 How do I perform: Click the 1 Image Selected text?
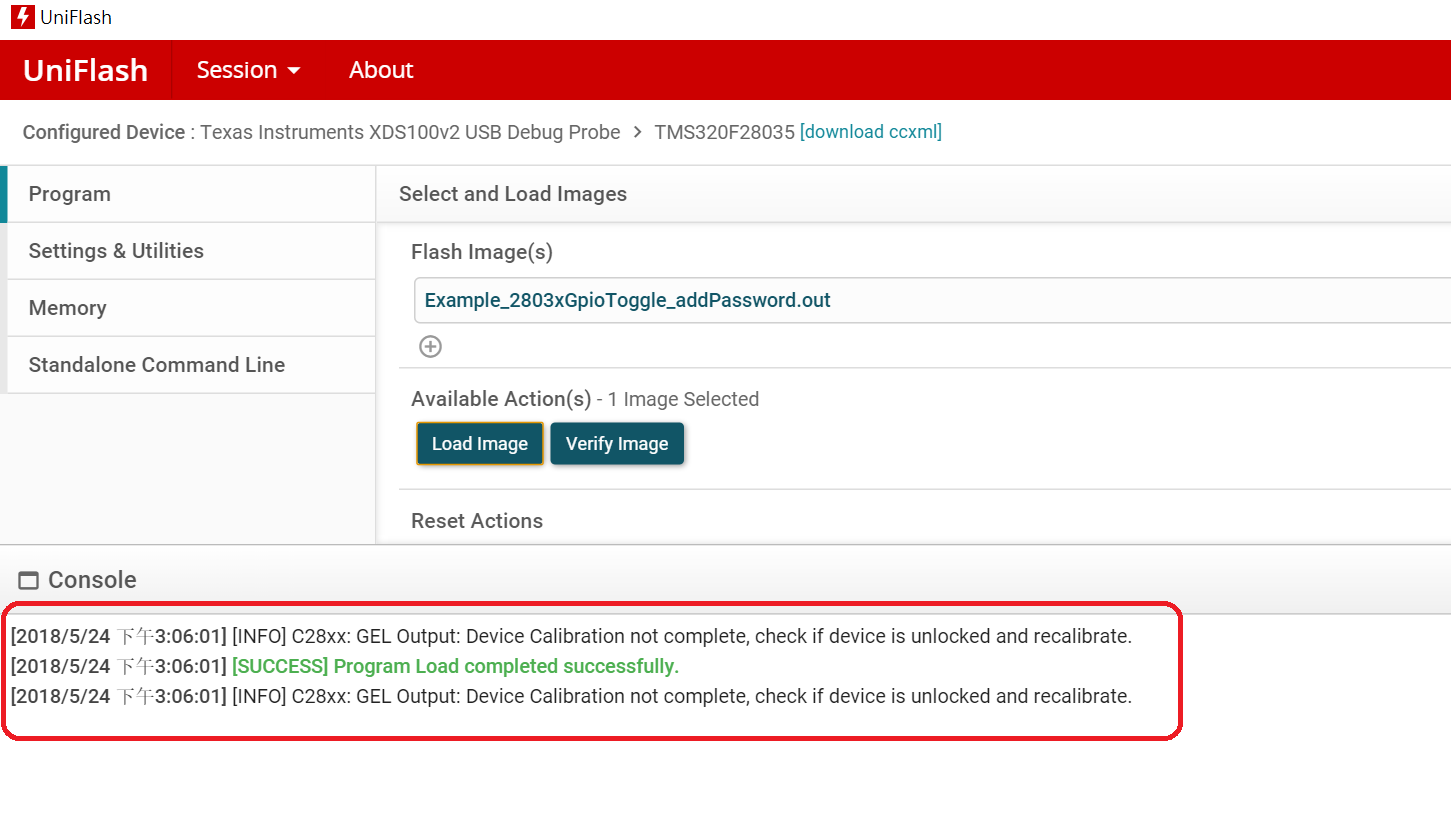[684, 399]
